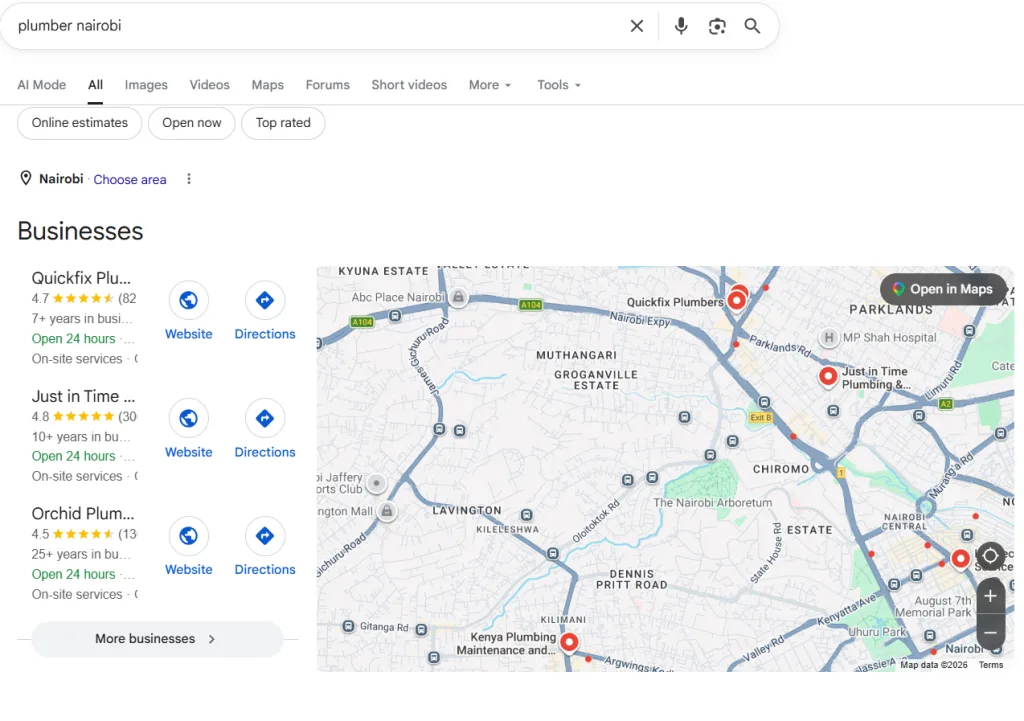Open the Just in Time listing title

[x=84, y=396]
